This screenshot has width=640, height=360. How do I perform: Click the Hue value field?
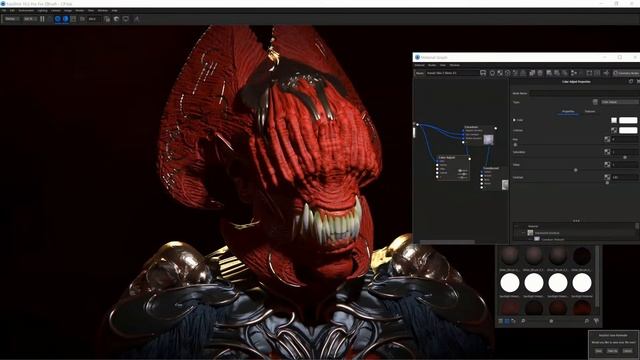(x=624, y=140)
